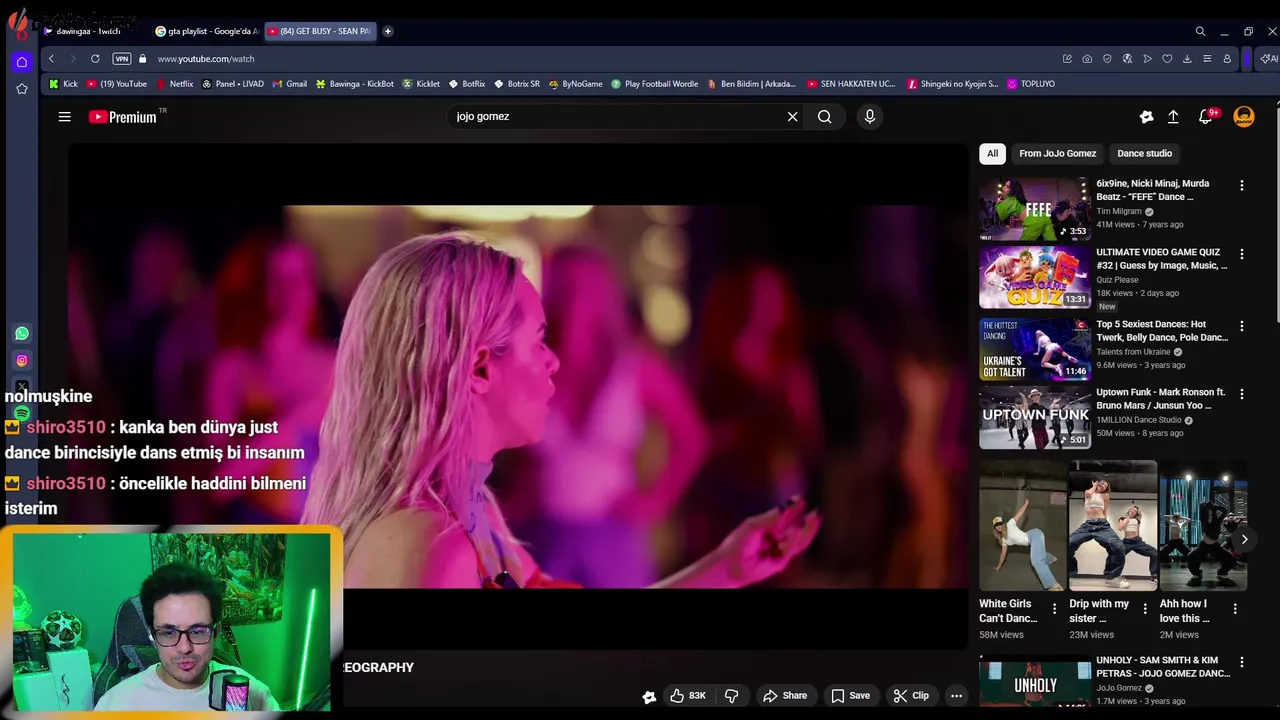The image size is (1280, 720).
Task: Open the Kick bookmark
Action: (x=63, y=84)
